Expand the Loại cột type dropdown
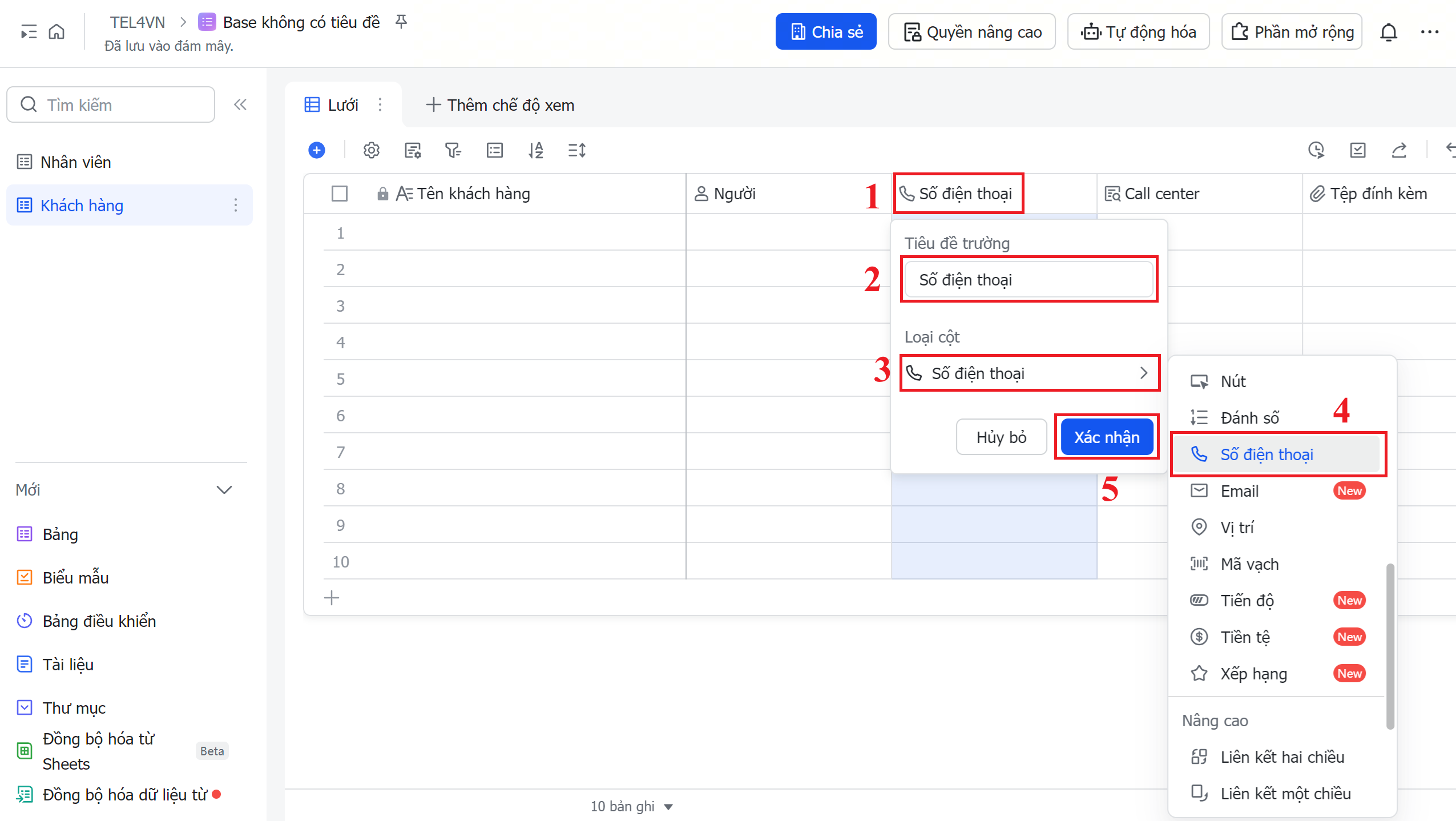Image resolution: width=1456 pixels, height=821 pixels. pyautogui.click(x=1030, y=373)
